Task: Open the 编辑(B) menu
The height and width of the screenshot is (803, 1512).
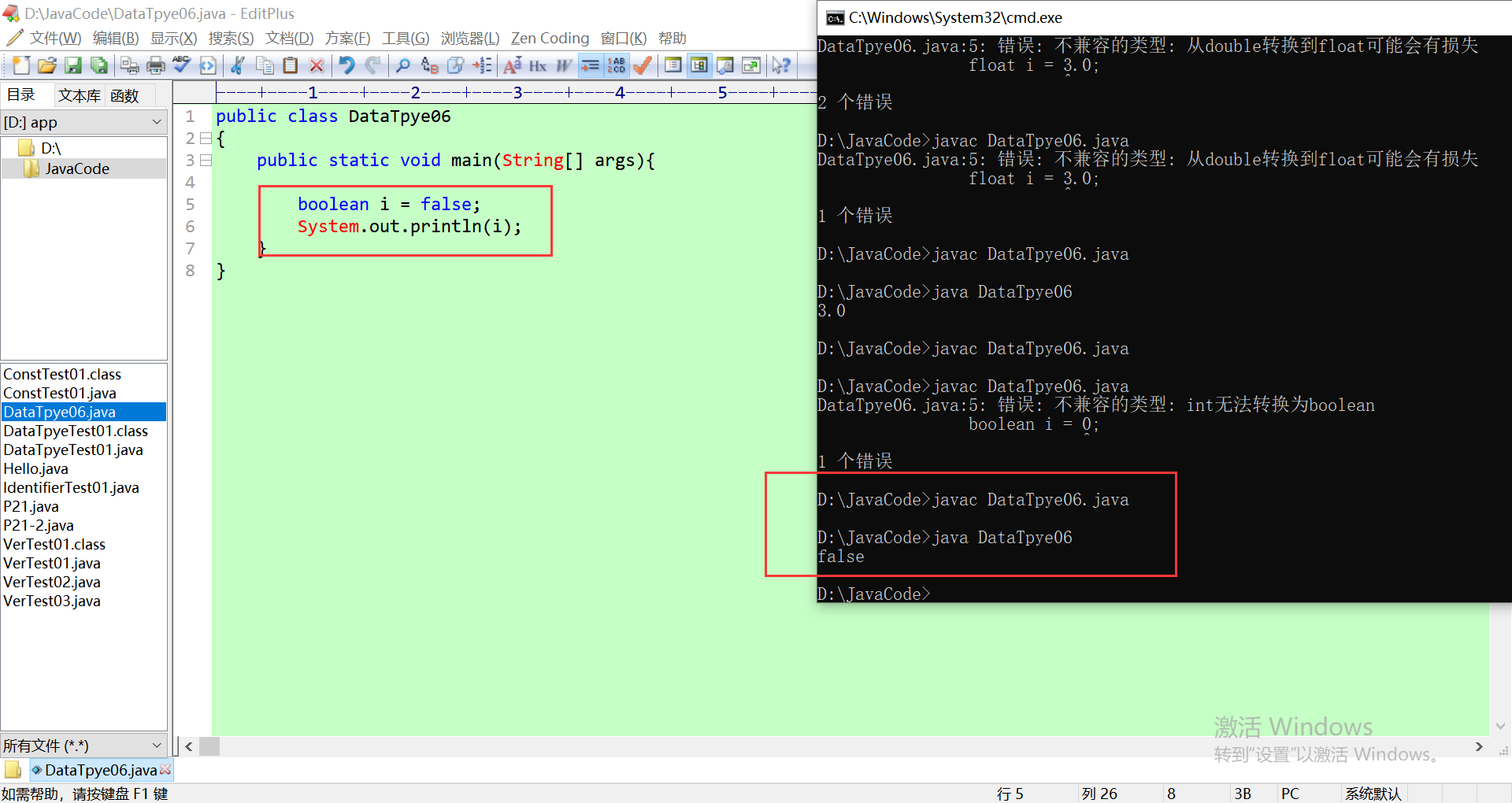Action: pos(115,39)
